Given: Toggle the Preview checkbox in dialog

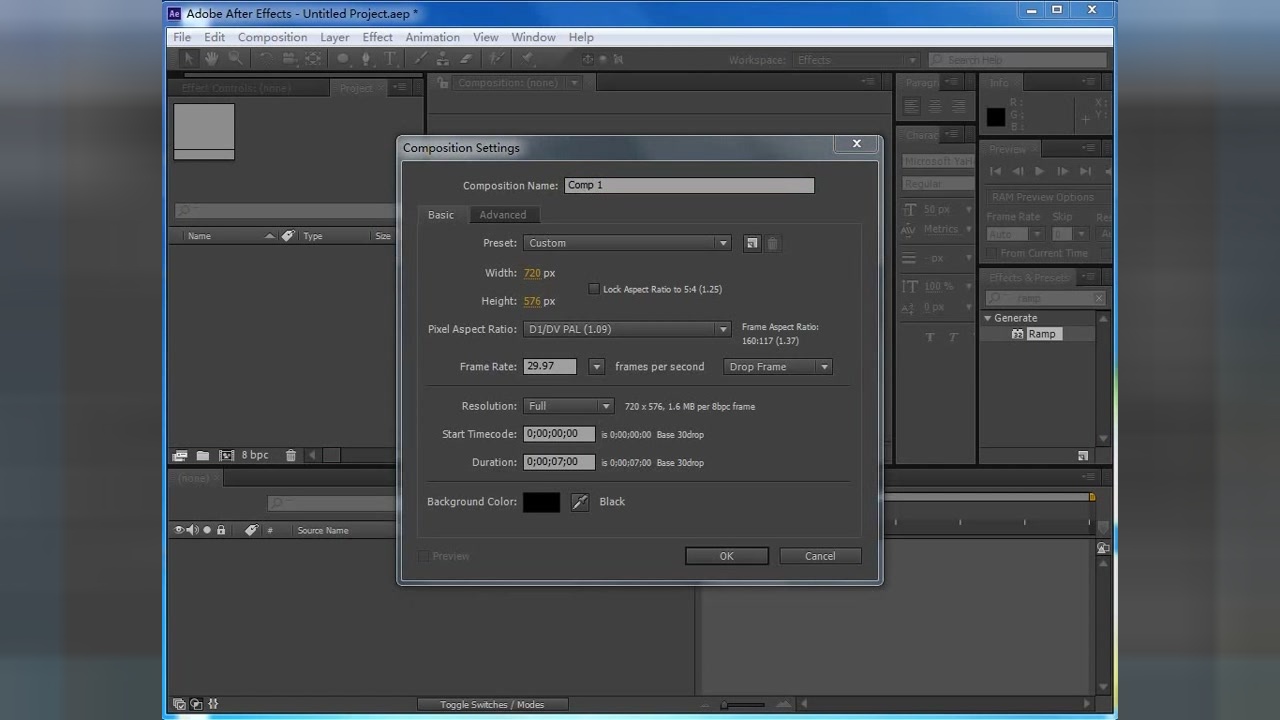Looking at the screenshot, I should 424,556.
